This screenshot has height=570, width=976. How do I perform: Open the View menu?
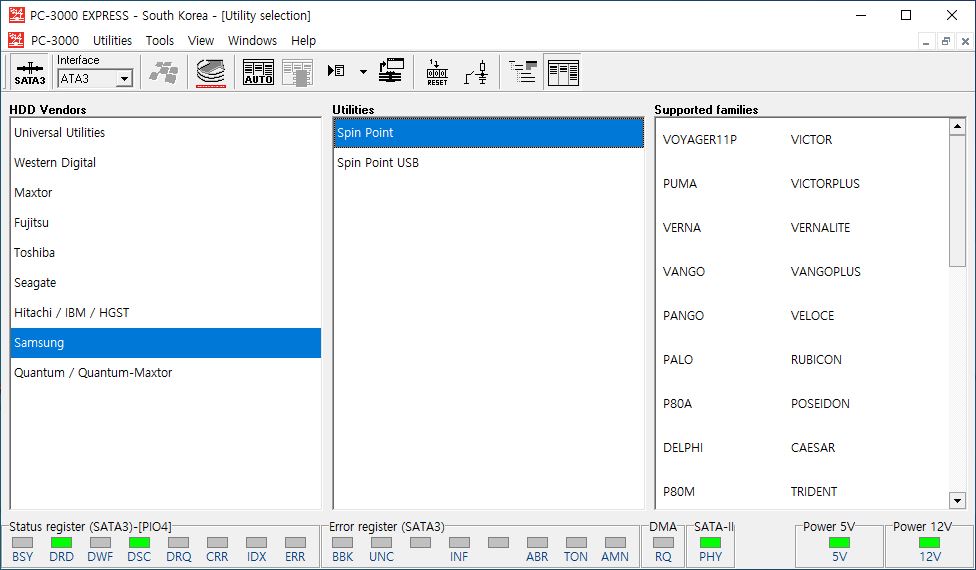200,40
